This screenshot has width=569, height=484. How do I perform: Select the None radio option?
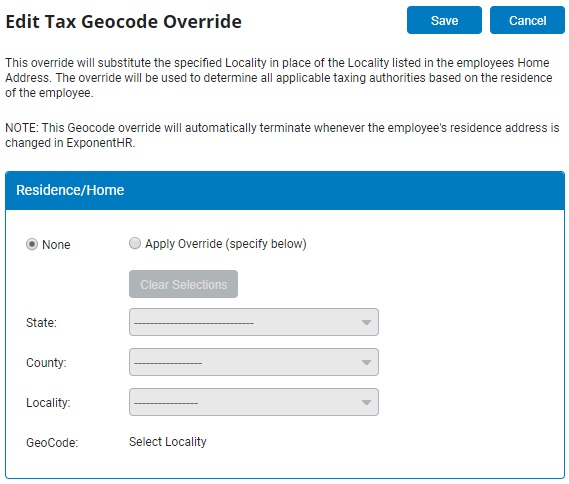(32, 244)
